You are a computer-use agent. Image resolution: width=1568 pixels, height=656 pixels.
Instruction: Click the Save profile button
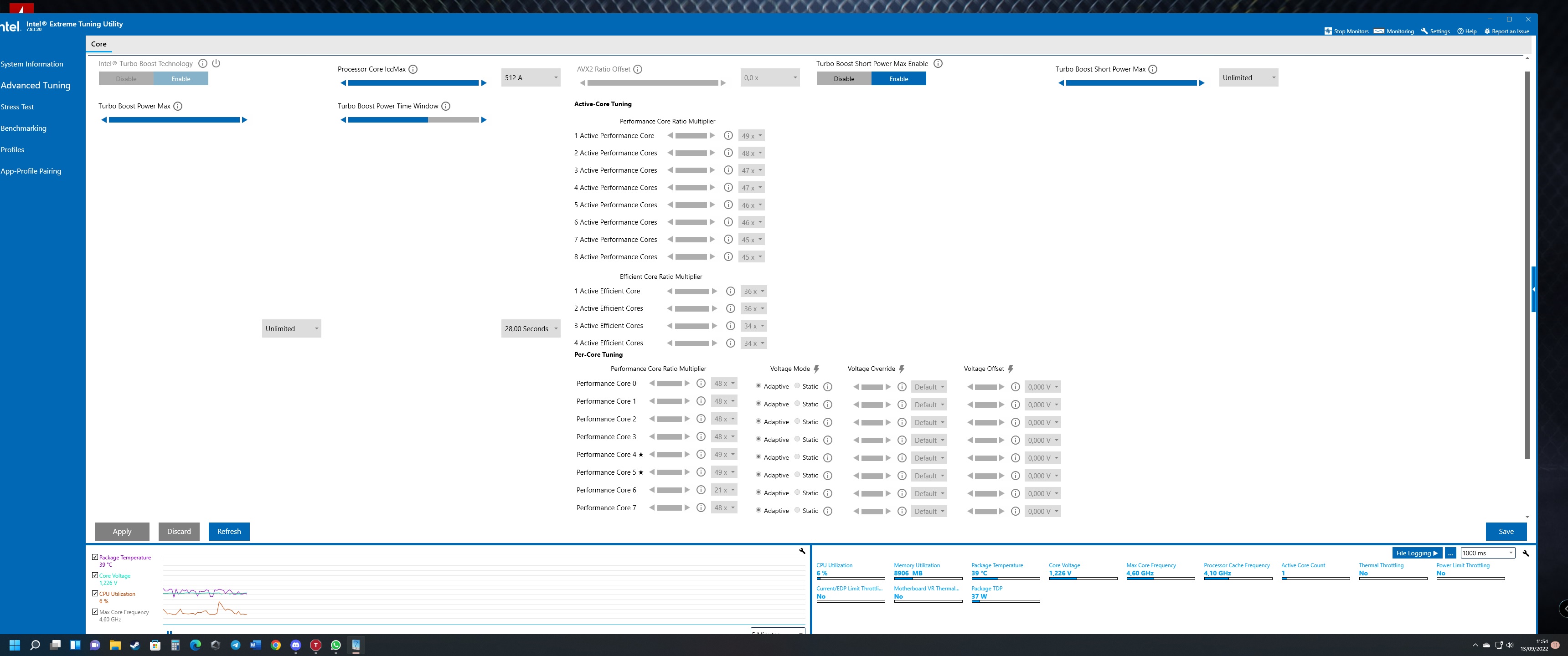coord(1505,531)
